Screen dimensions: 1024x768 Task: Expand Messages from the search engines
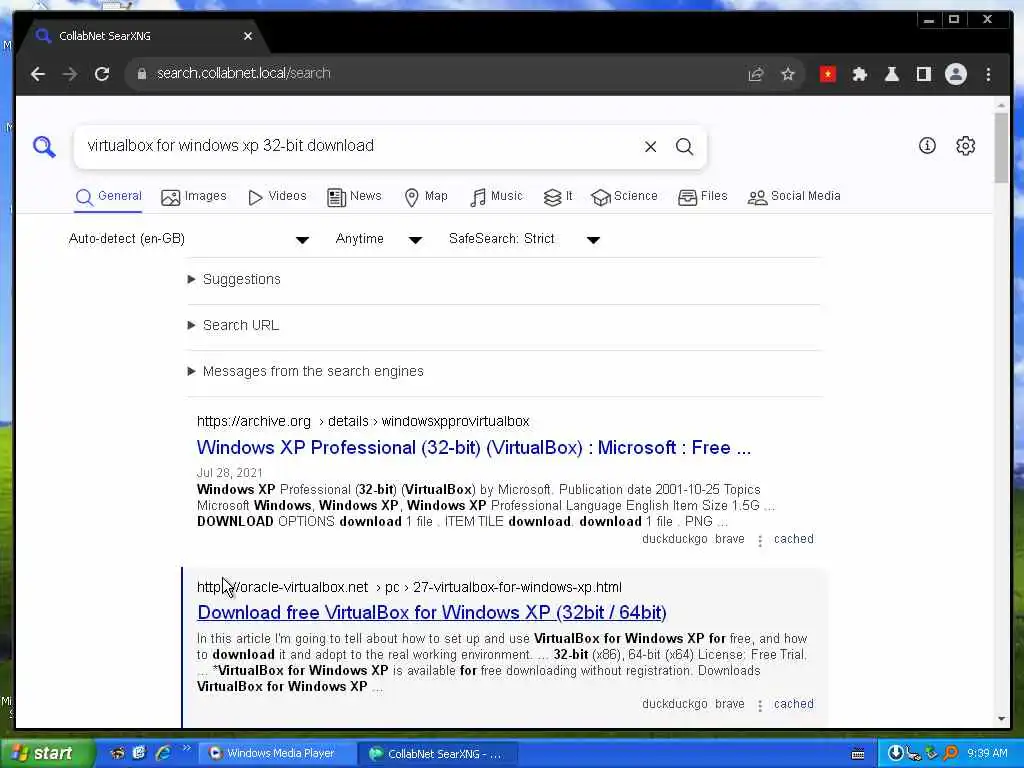pos(306,372)
